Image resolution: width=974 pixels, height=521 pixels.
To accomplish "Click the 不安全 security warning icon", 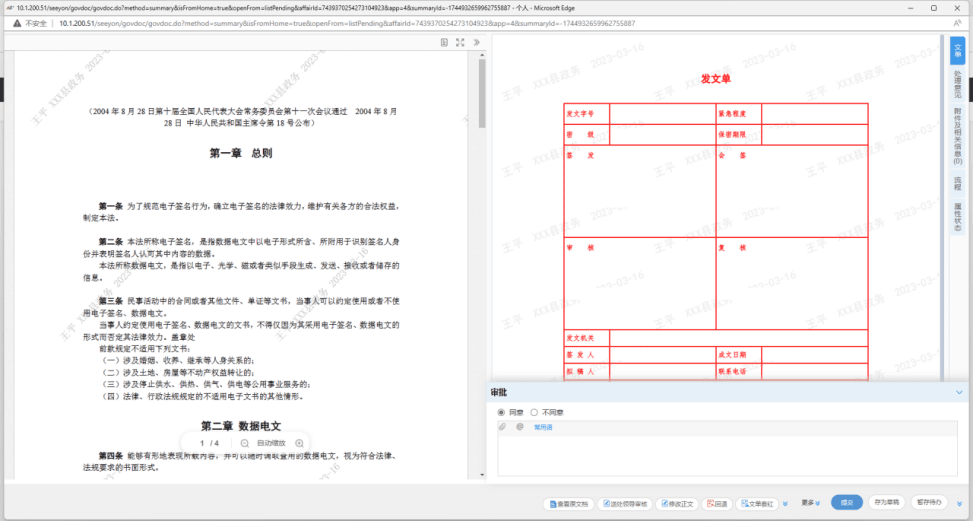I will pyautogui.click(x=17, y=23).
